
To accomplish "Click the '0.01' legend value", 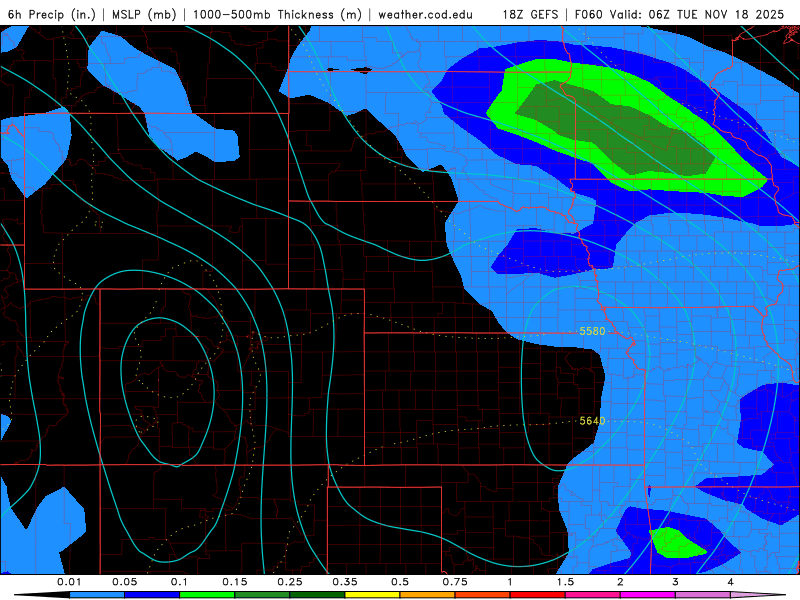I will pos(69,582).
